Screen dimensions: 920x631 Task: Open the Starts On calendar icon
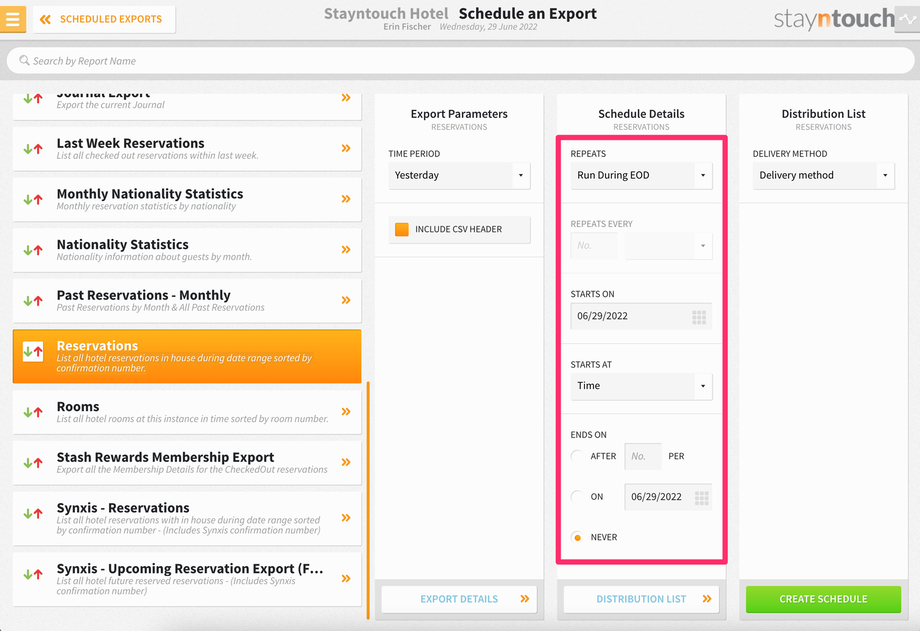pyautogui.click(x=699, y=318)
